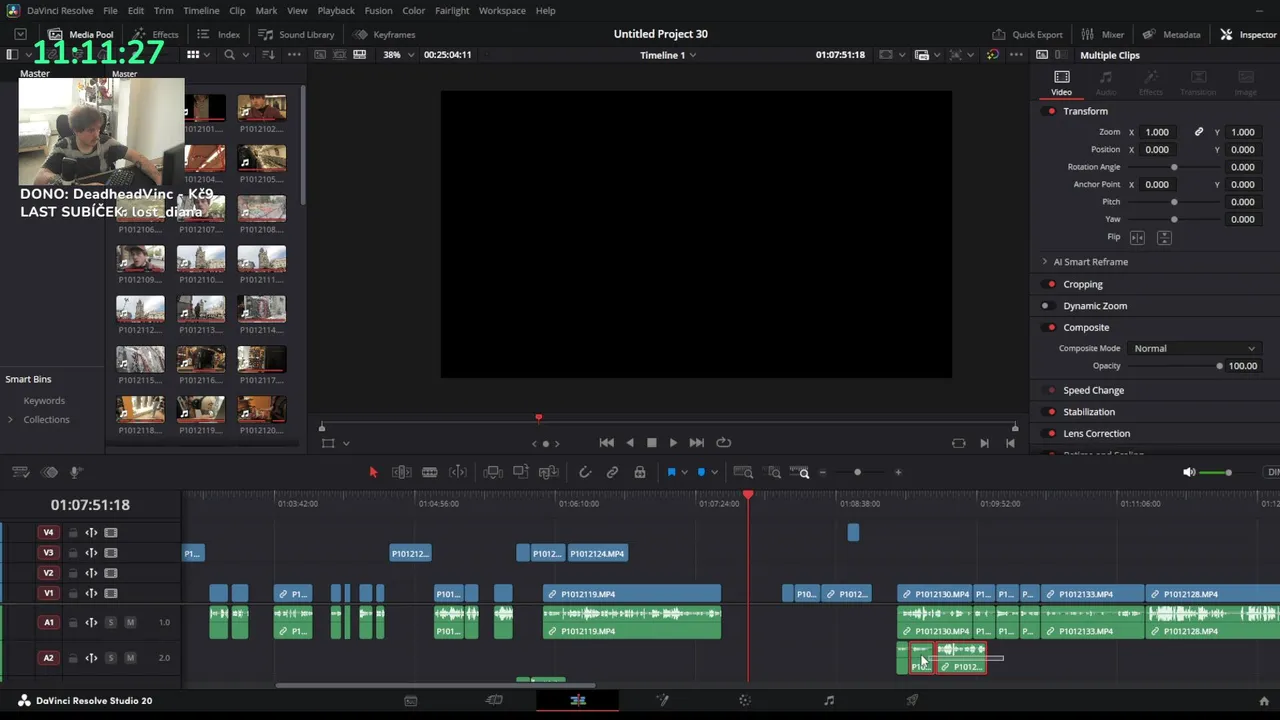
Task: Toggle the Inspector panel button
Action: click(1248, 34)
